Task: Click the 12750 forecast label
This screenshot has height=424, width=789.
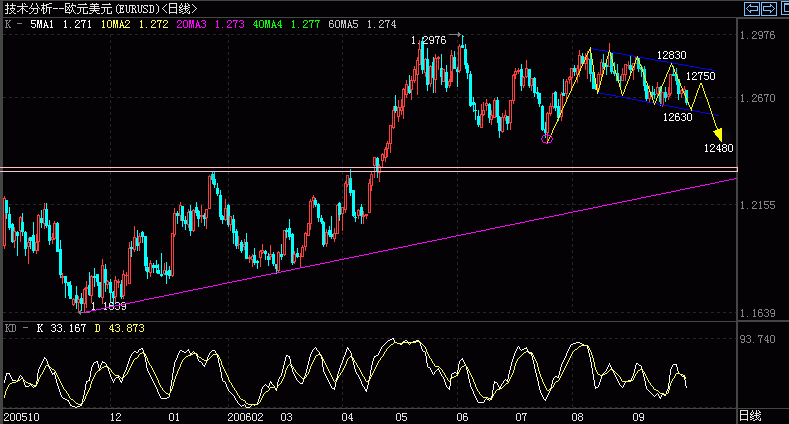Action: 700,76
